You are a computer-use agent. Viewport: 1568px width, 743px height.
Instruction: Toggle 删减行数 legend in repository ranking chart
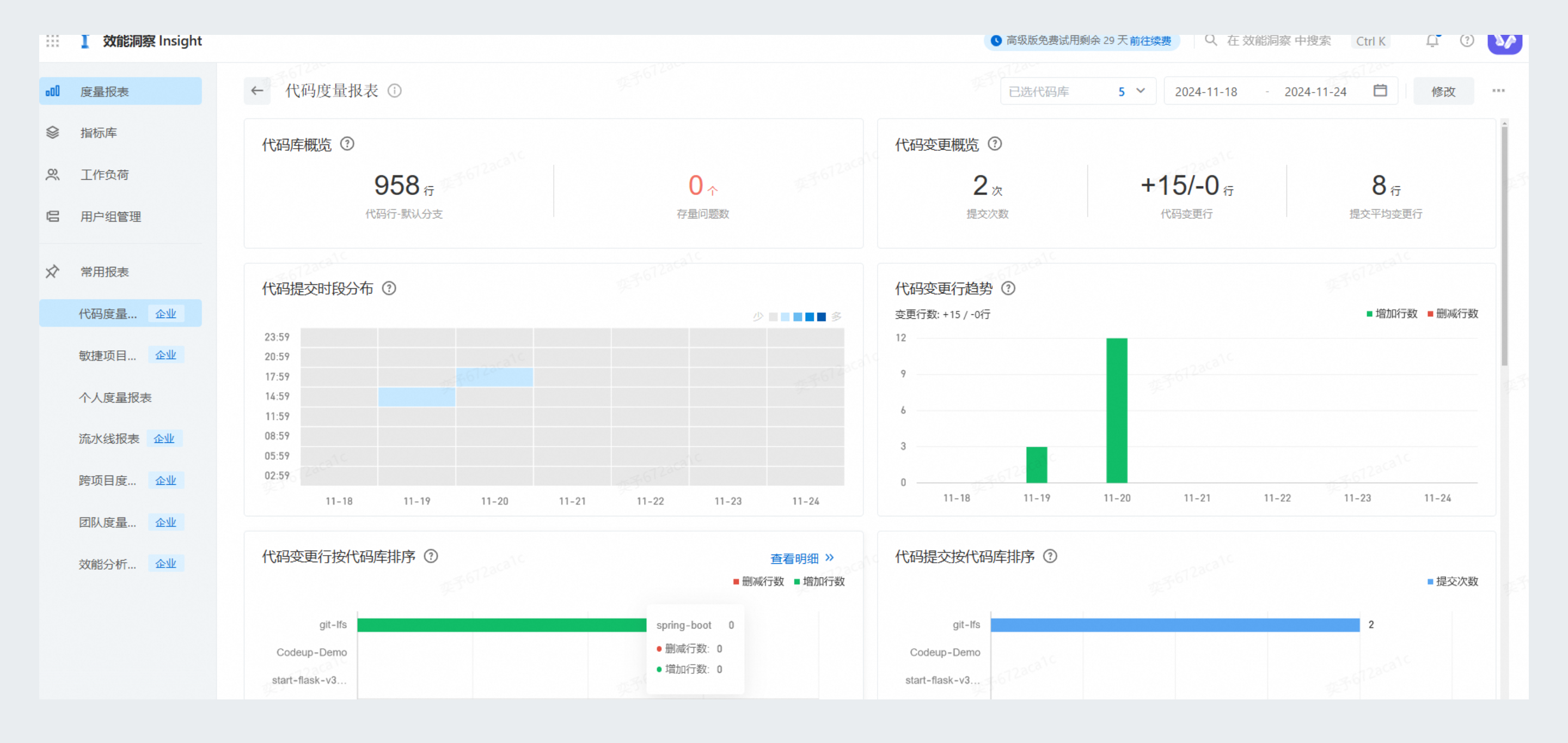758,582
